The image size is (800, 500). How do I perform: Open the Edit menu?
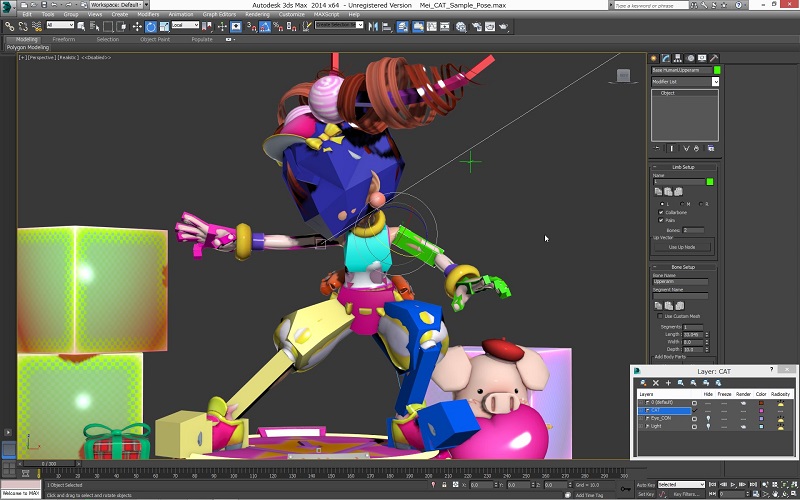pyautogui.click(x=27, y=14)
